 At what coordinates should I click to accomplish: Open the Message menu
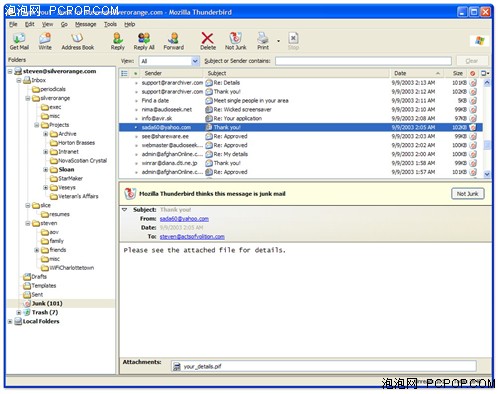85,24
